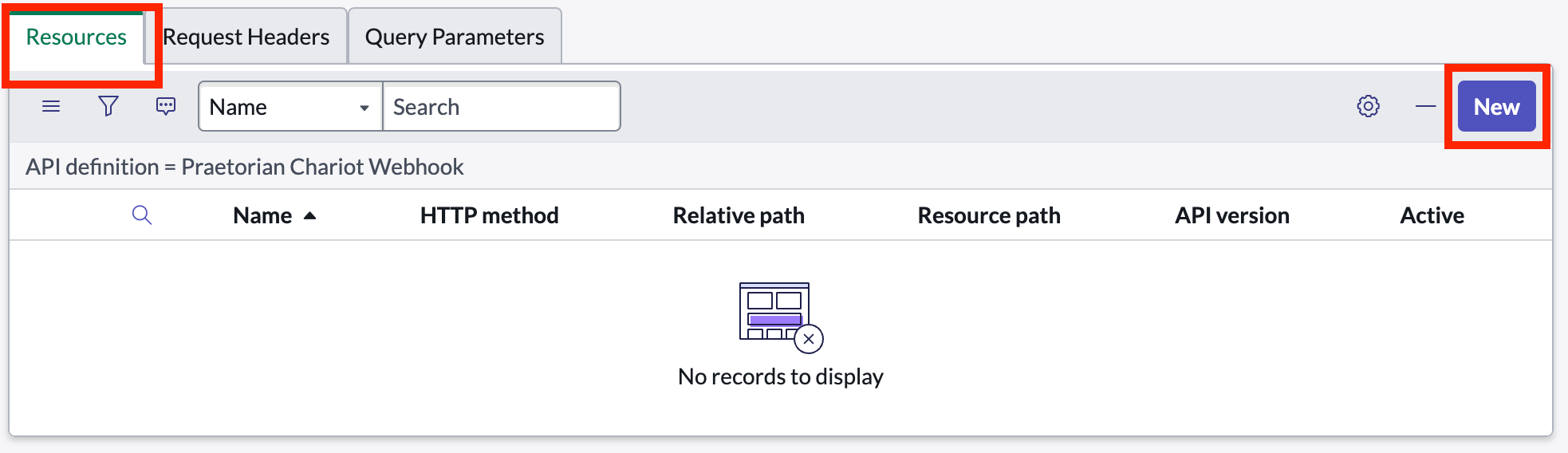This screenshot has width=1568, height=453.
Task: Toggle the column search magnifier icon
Action: point(142,215)
